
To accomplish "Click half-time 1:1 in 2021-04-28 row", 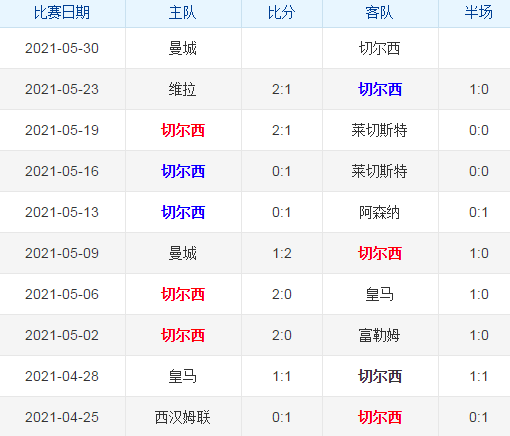I will [x=479, y=376].
